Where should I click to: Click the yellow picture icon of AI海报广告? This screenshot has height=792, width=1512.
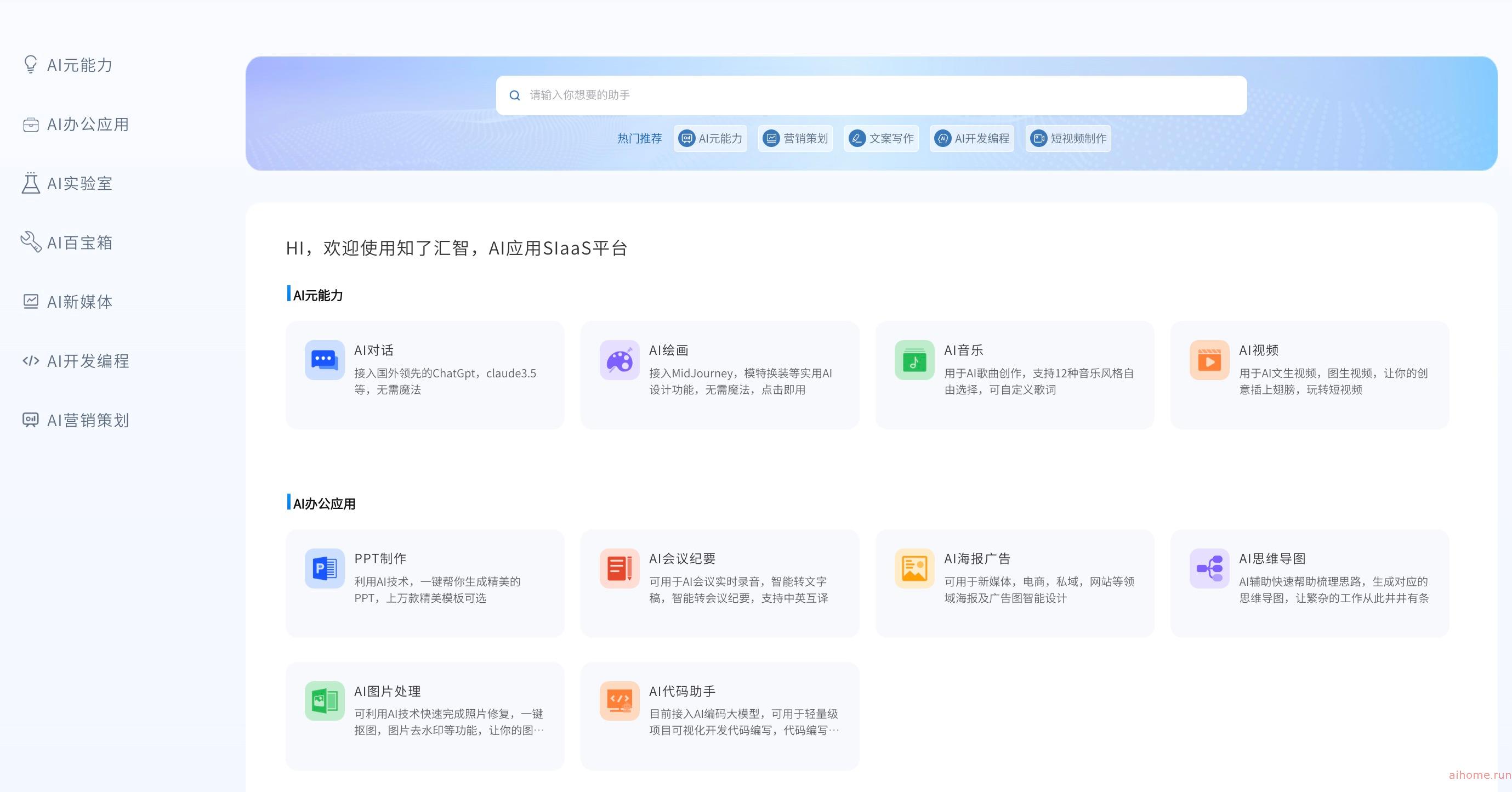[914, 568]
